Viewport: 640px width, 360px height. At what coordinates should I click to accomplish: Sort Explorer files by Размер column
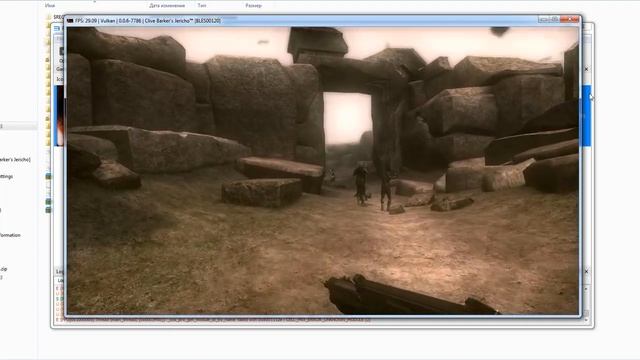pyautogui.click(x=253, y=6)
